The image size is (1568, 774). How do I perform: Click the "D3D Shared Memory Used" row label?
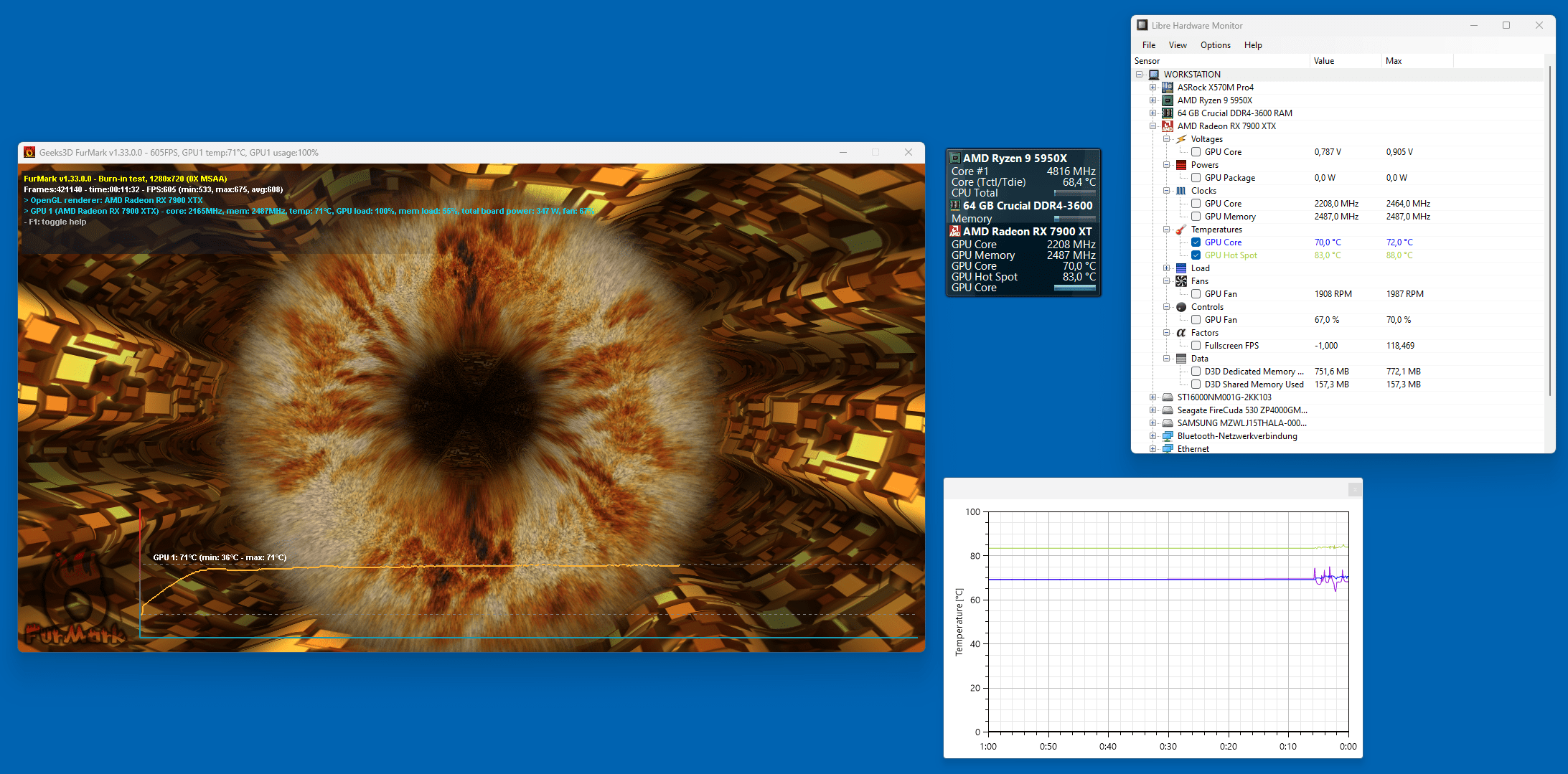click(x=1254, y=384)
